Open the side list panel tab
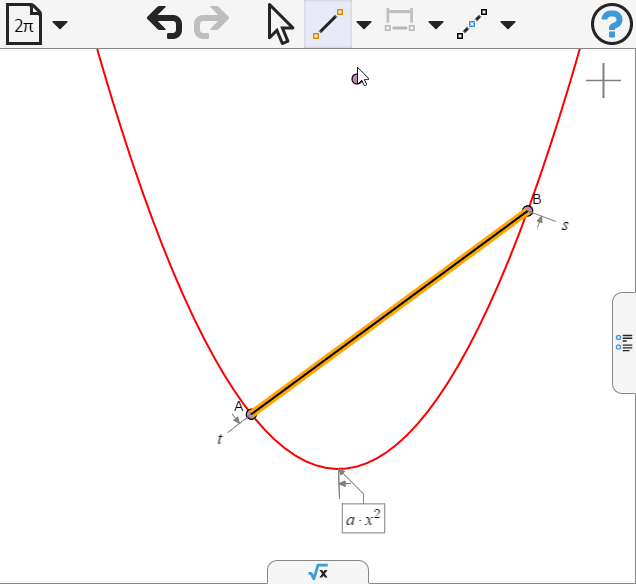 (x=624, y=343)
